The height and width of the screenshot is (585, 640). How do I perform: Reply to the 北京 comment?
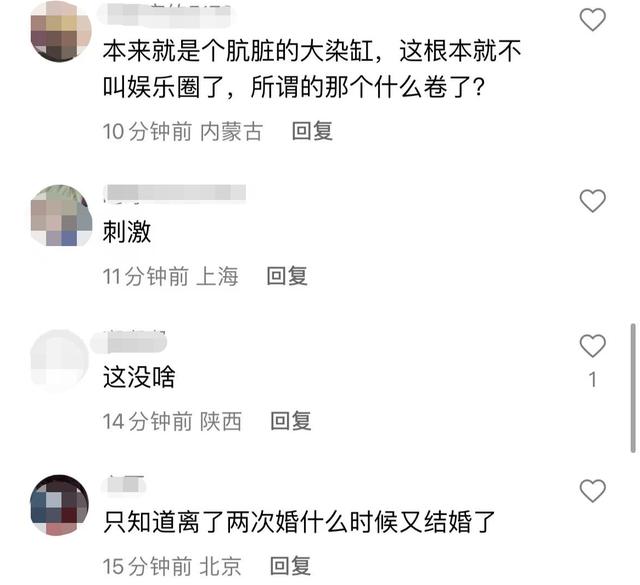pos(290,566)
